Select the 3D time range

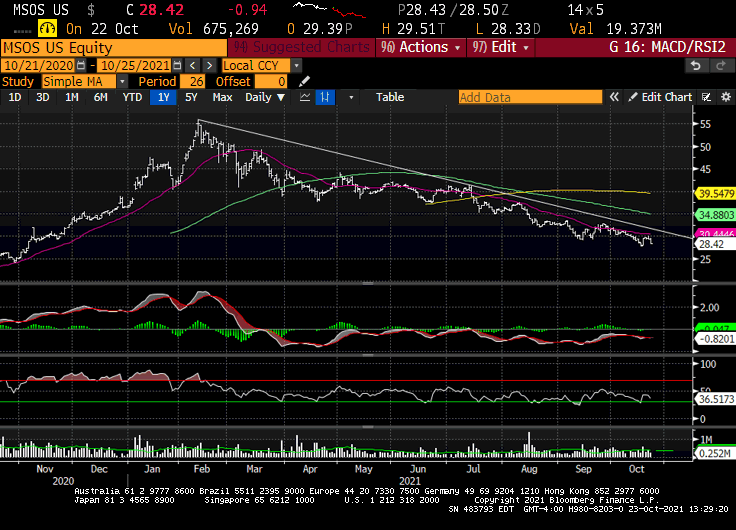click(x=43, y=97)
